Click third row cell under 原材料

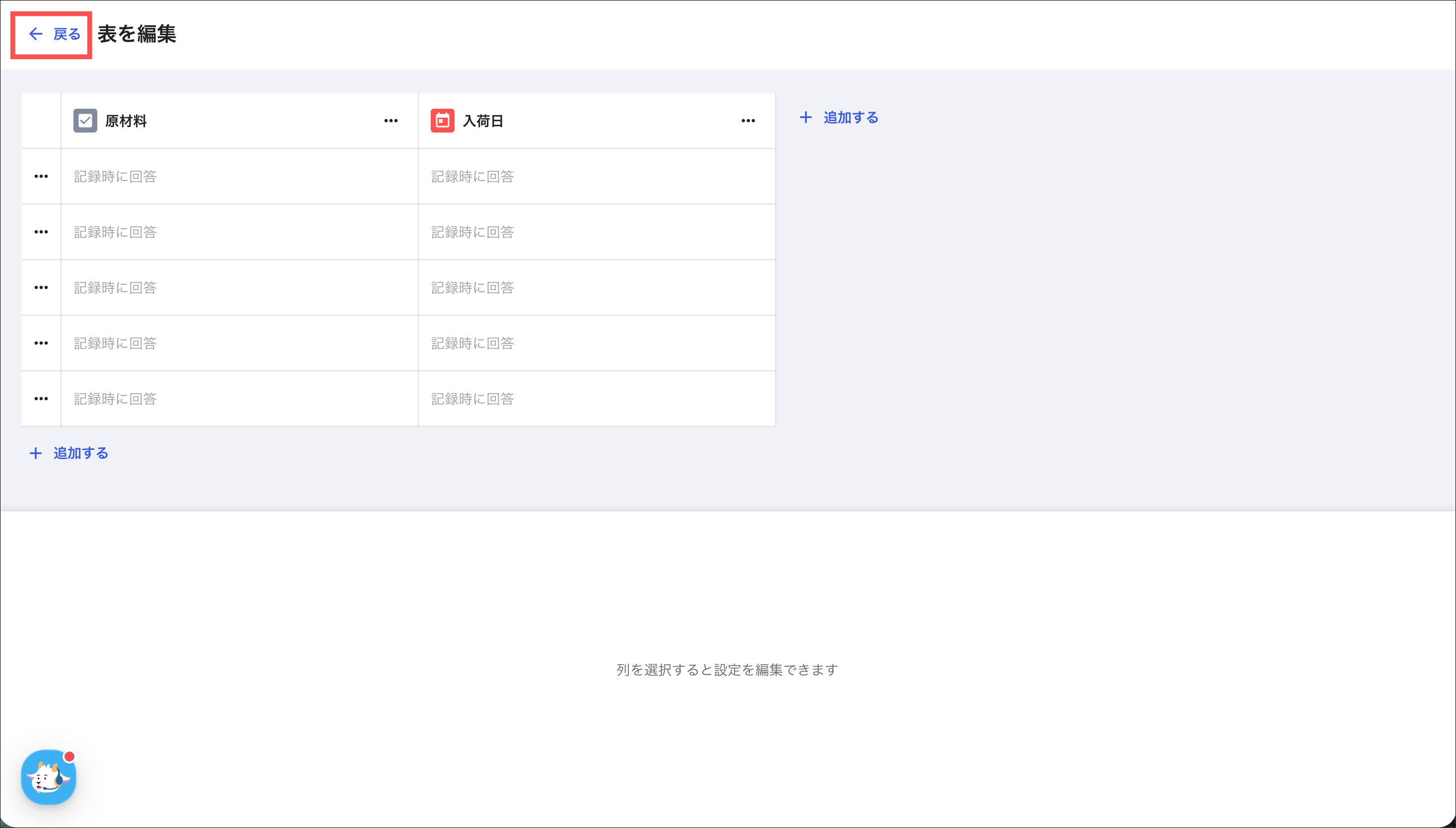click(239, 288)
